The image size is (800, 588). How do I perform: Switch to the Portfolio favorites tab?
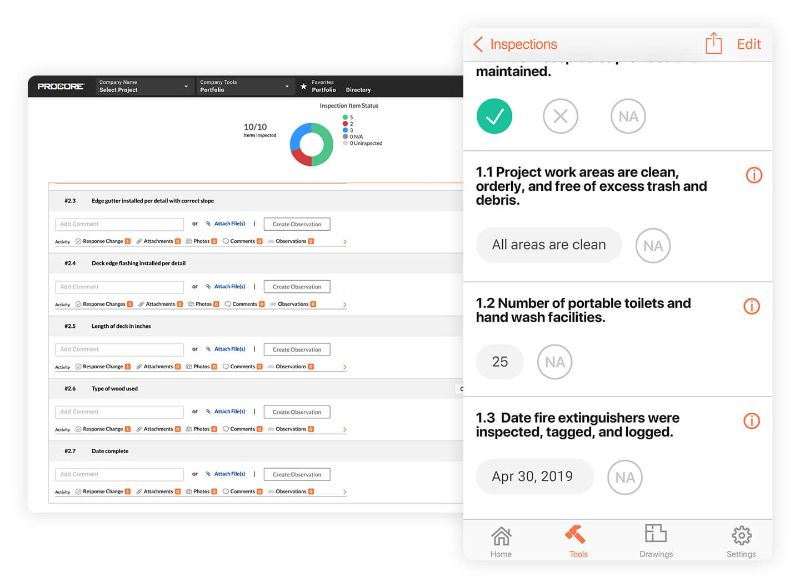(322, 89)
